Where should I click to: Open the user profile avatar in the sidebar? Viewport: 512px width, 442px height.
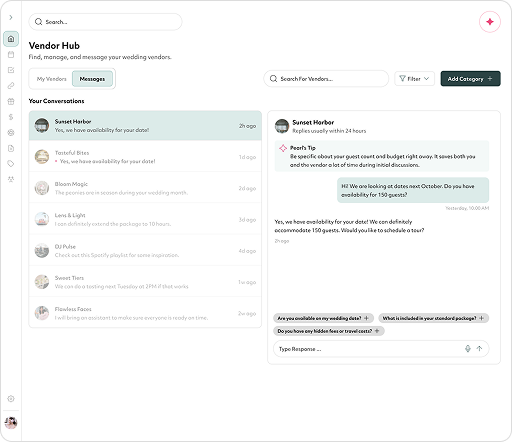(x=11, y=423)
